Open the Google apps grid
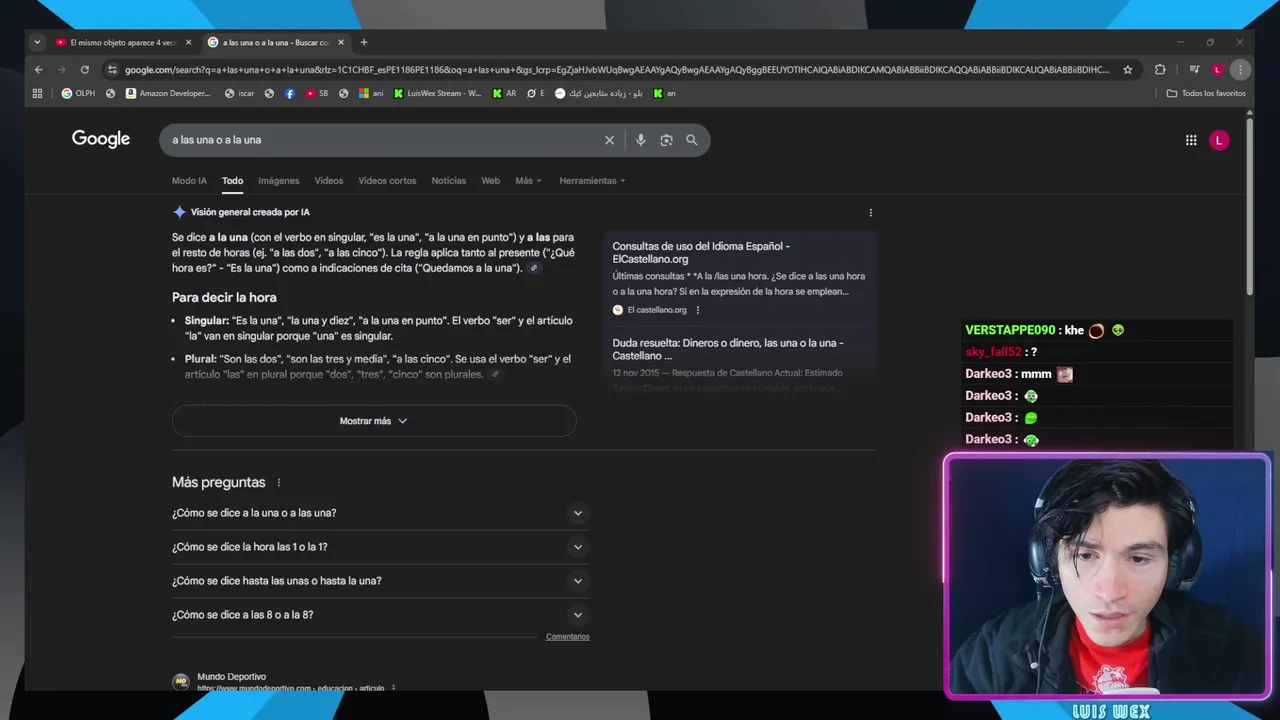This screenshot has height=720, width=1280. point(1191,140)
